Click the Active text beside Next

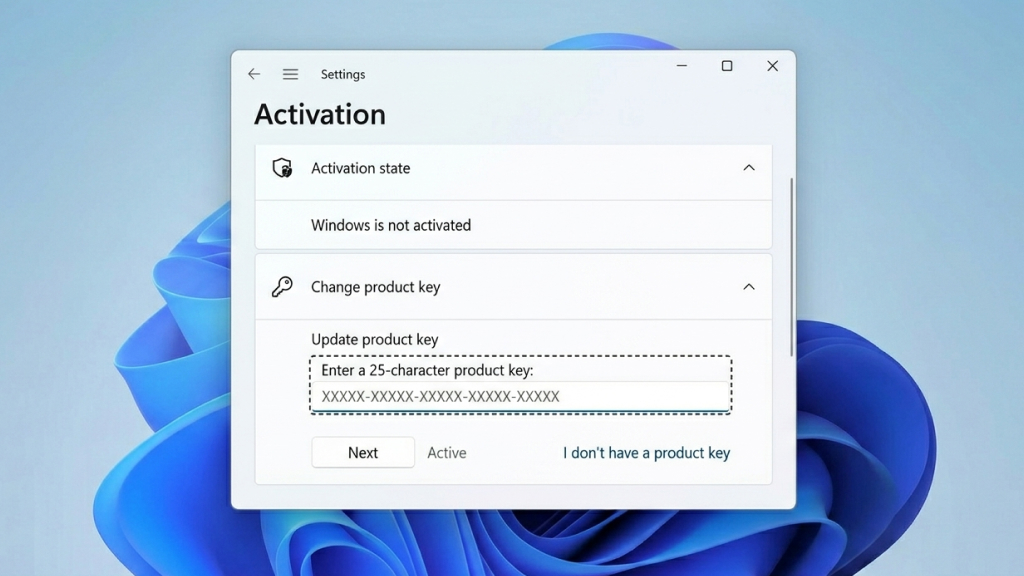447,453
